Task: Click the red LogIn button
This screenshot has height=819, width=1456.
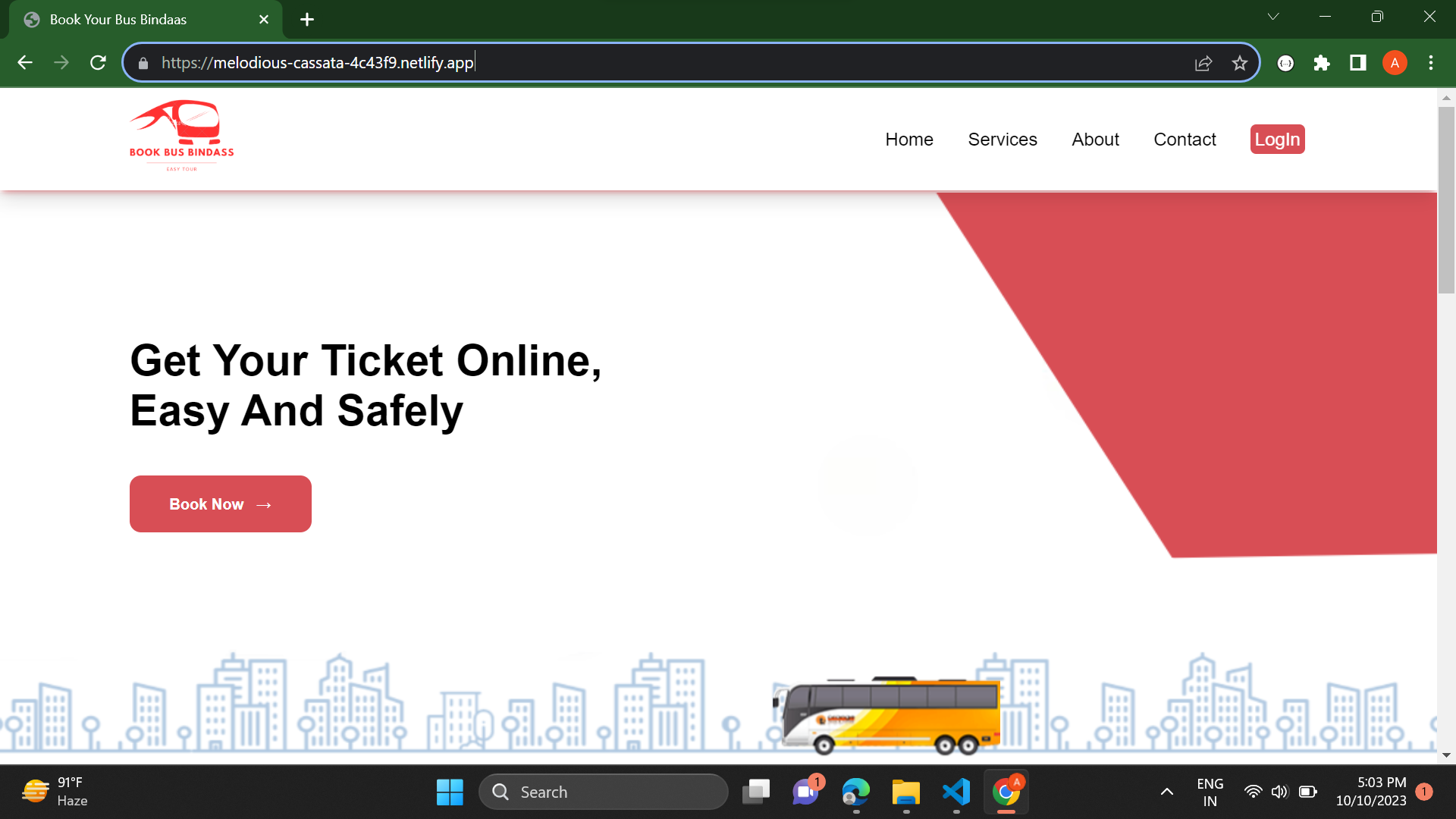Action: (1277, 140)
